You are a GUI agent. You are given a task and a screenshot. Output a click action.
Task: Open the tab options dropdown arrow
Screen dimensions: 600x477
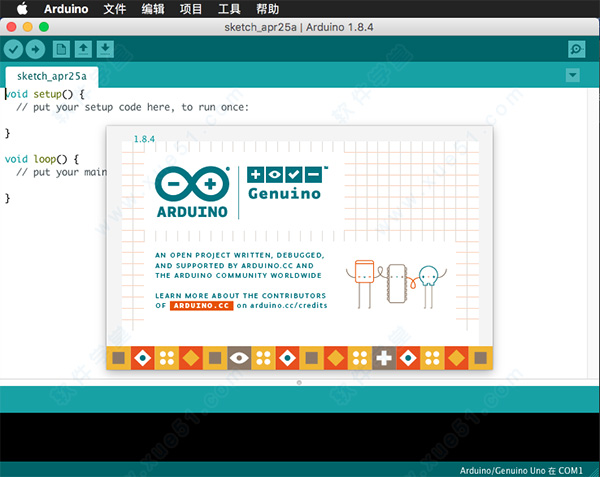click(572, 75)
